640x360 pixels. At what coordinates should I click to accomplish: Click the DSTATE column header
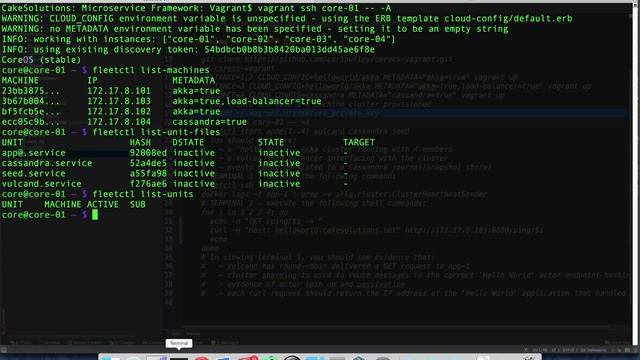[x=188, y=142]
